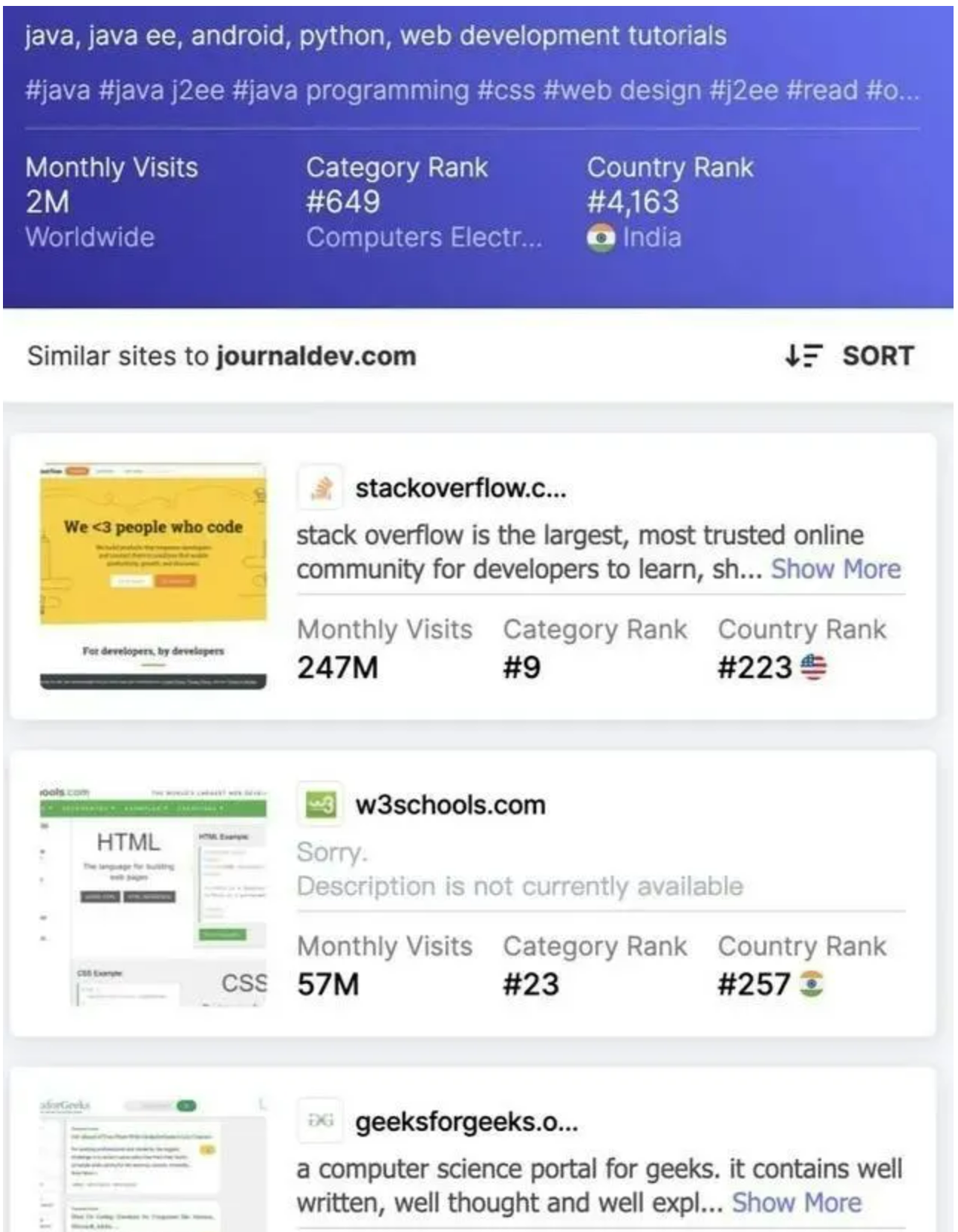Viewport: 958px width, 1232px height.
Task: Click the India flag in header
Action: (x=601, y=238)
